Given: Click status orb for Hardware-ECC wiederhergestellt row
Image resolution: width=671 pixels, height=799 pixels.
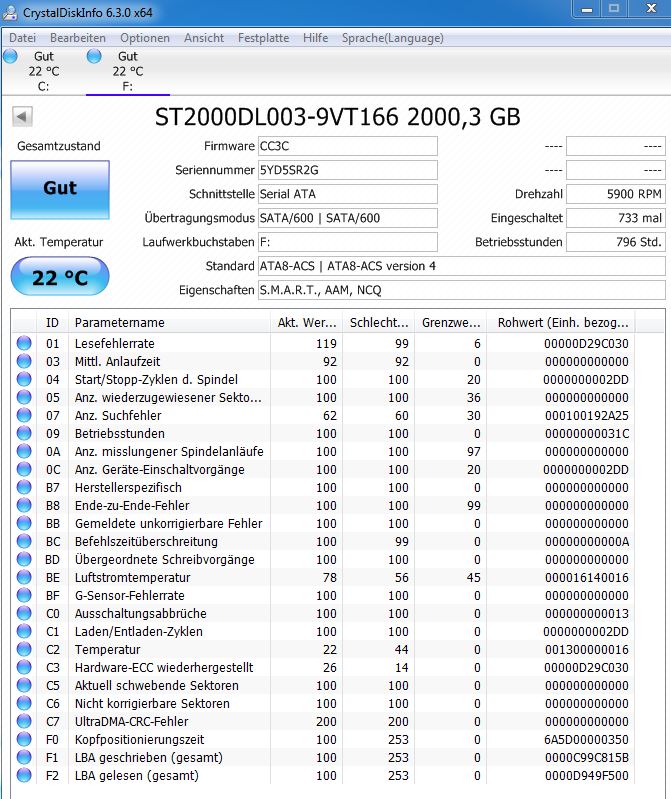Looking at the screenshot, I should (x=24, y=667).
